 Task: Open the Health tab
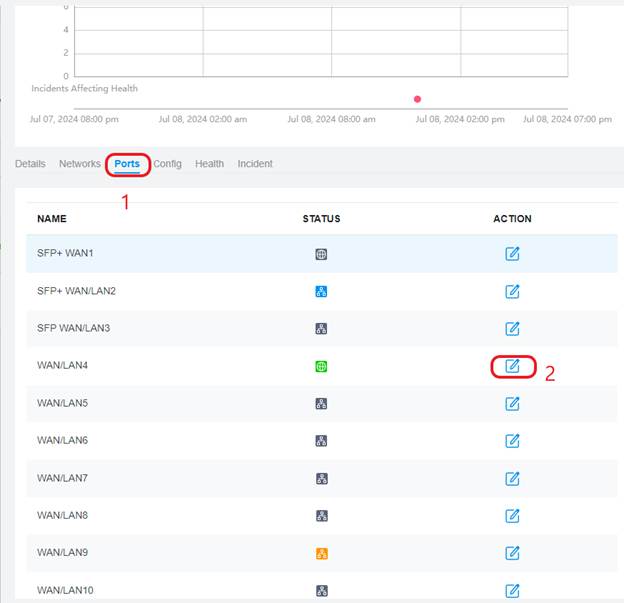pyautogui.click(x=209, y=164)
